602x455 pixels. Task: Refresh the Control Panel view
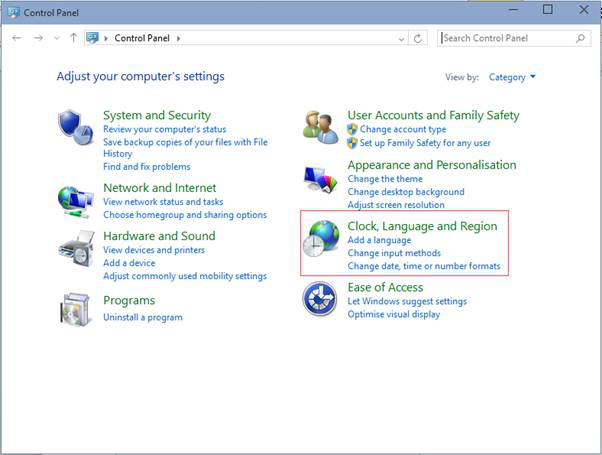click(418, 38)
